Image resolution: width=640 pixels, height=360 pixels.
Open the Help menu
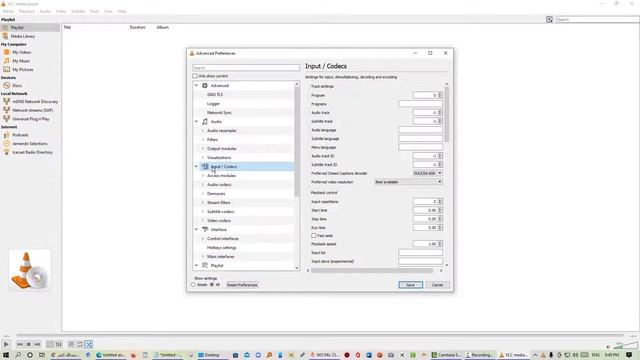click(122, 11)
